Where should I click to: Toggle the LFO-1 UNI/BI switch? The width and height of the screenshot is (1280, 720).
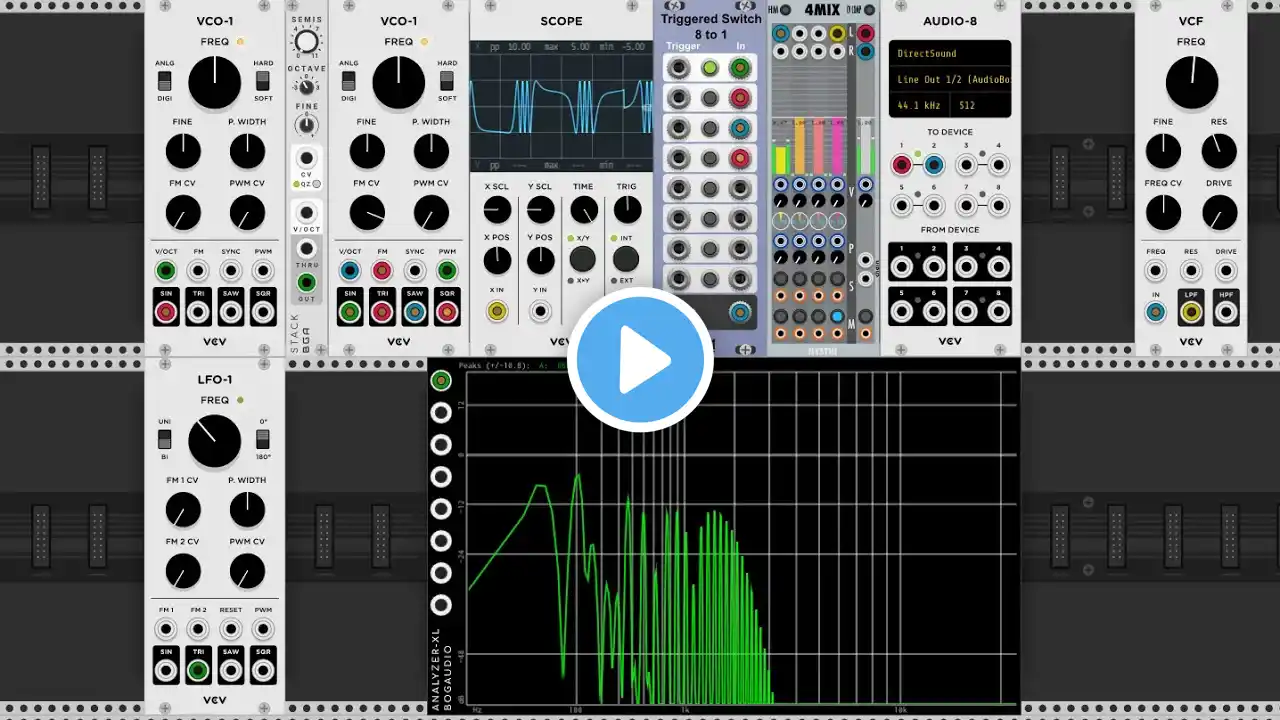click(x=165, y=439)
